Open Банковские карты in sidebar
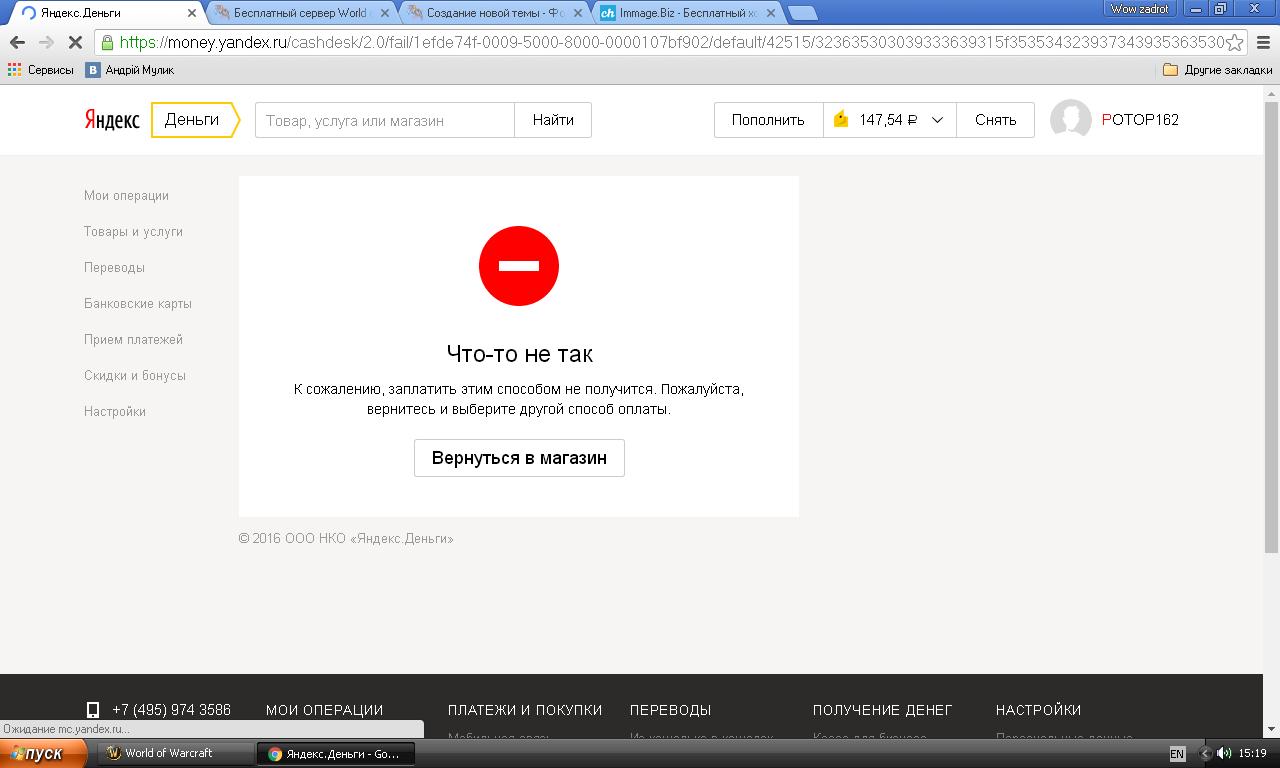The height and width of the screenshot is (768, 1280). coord(138,304)
